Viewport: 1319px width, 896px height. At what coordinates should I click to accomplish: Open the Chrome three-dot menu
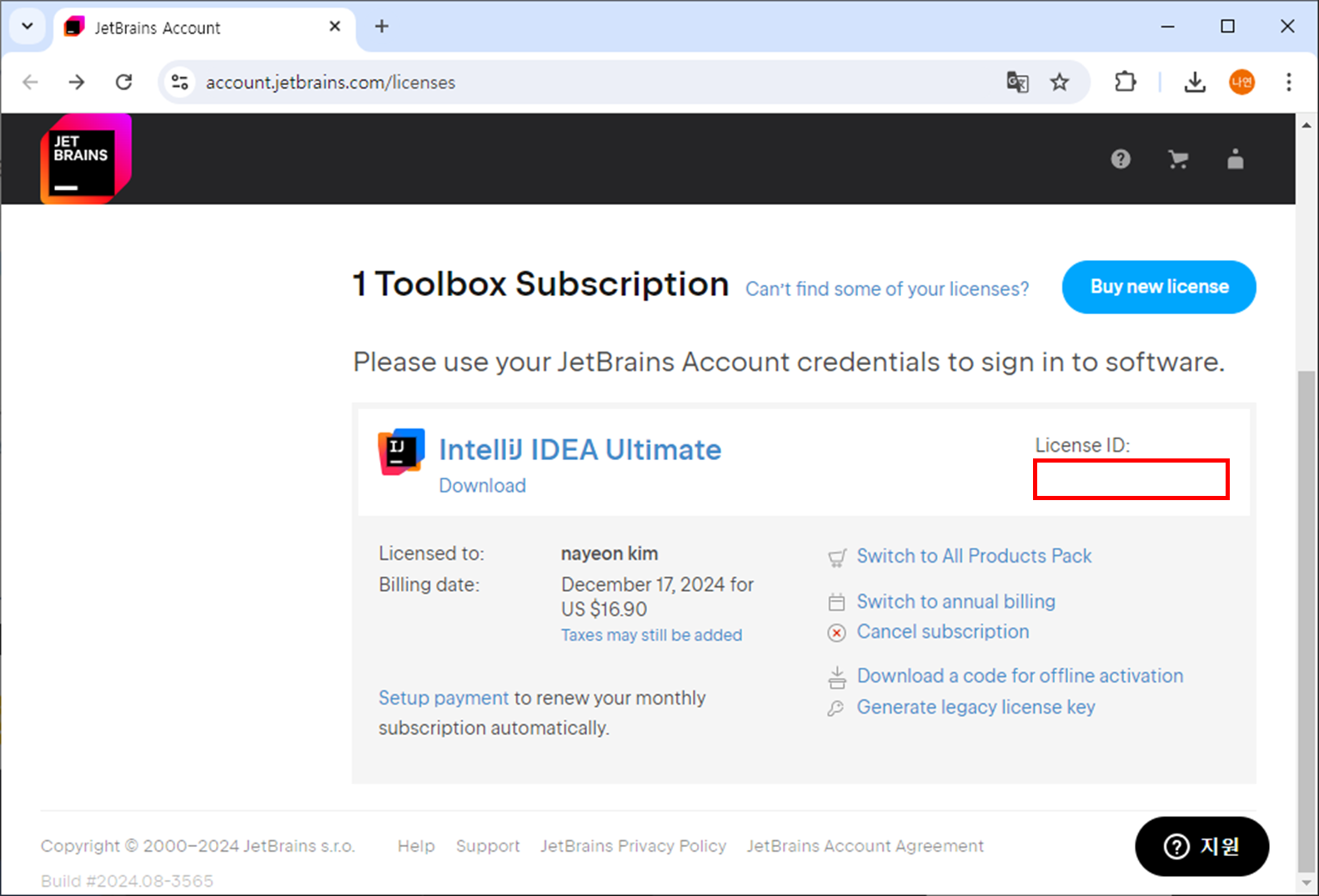[x=1289, y=82]
